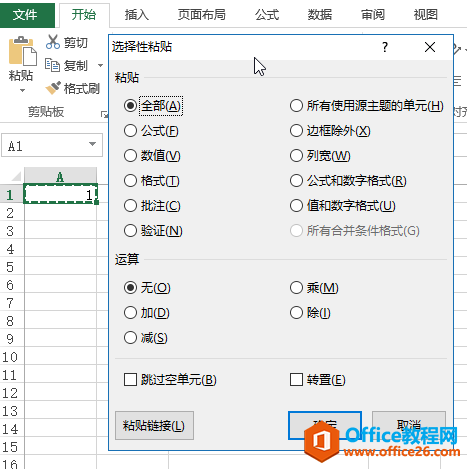This screenshot has width=467, height=469.
Task: Choose 所有使用源主题的单元(H) option
Action: pos(367,106)
